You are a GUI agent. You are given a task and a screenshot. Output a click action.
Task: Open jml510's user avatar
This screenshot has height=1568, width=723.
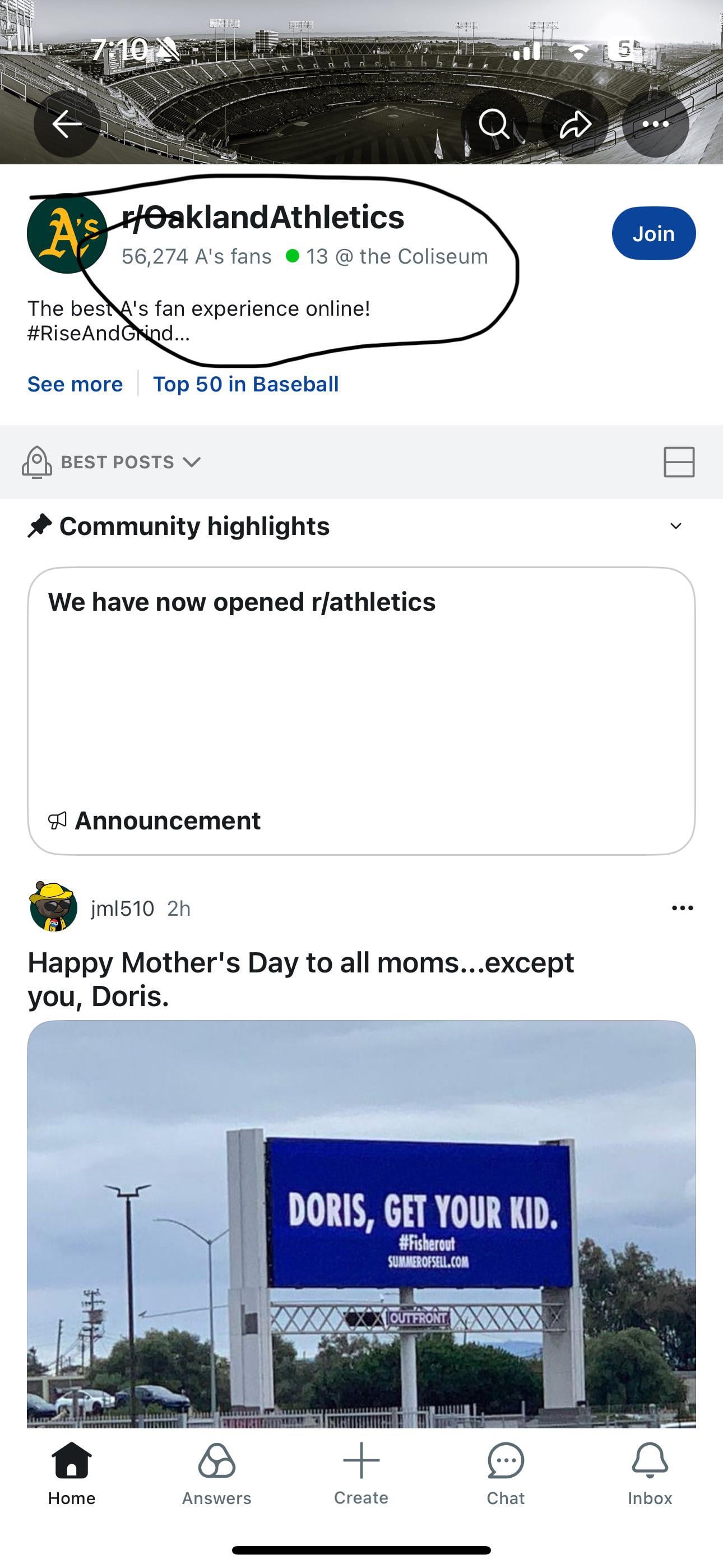click(54, 907)
